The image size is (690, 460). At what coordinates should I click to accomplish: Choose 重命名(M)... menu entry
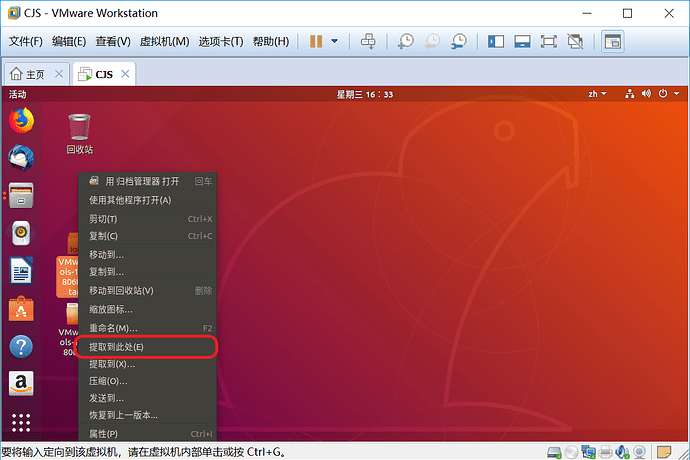[x=147, y=328]
